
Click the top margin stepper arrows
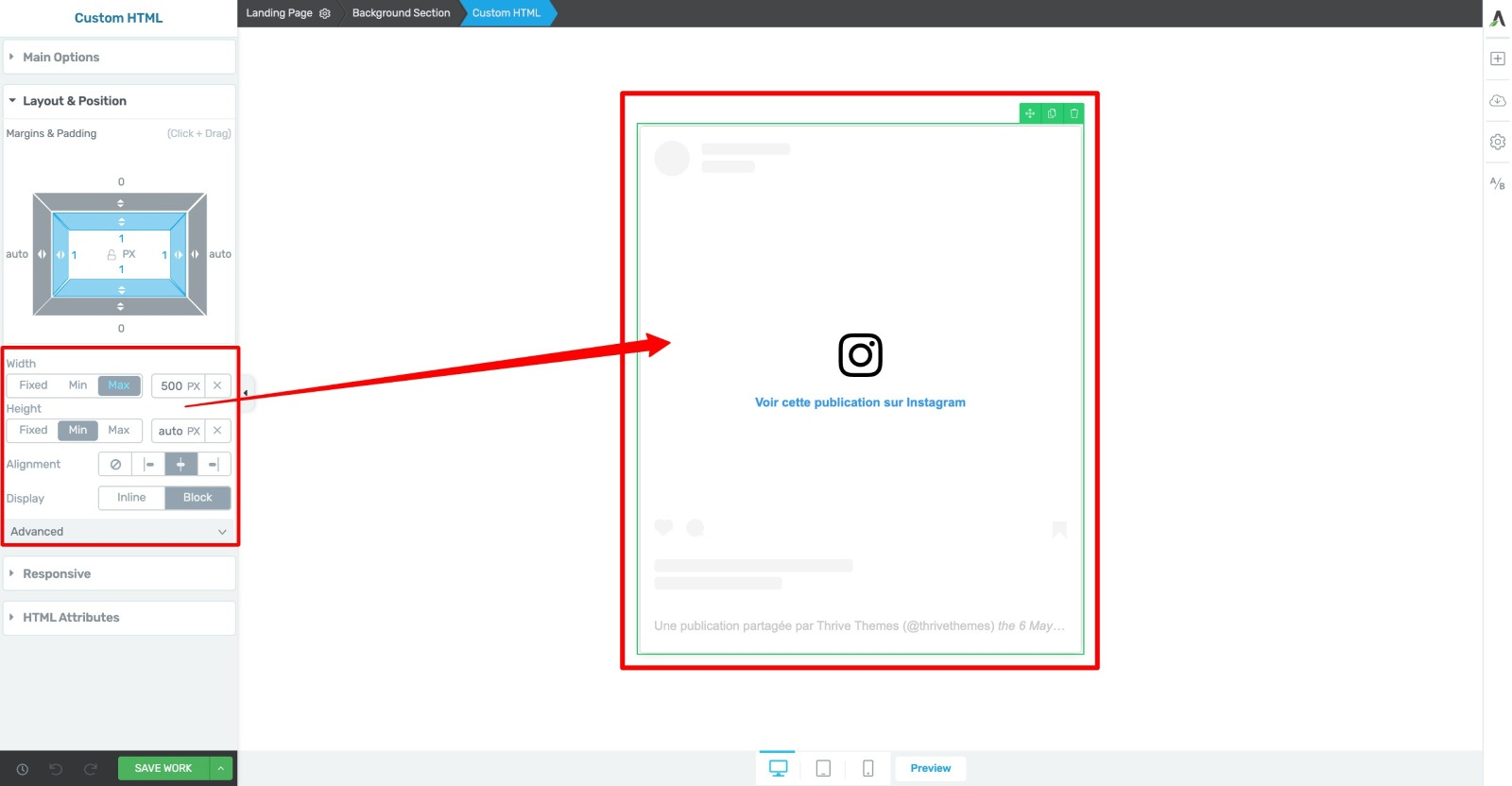coord(120,203)
